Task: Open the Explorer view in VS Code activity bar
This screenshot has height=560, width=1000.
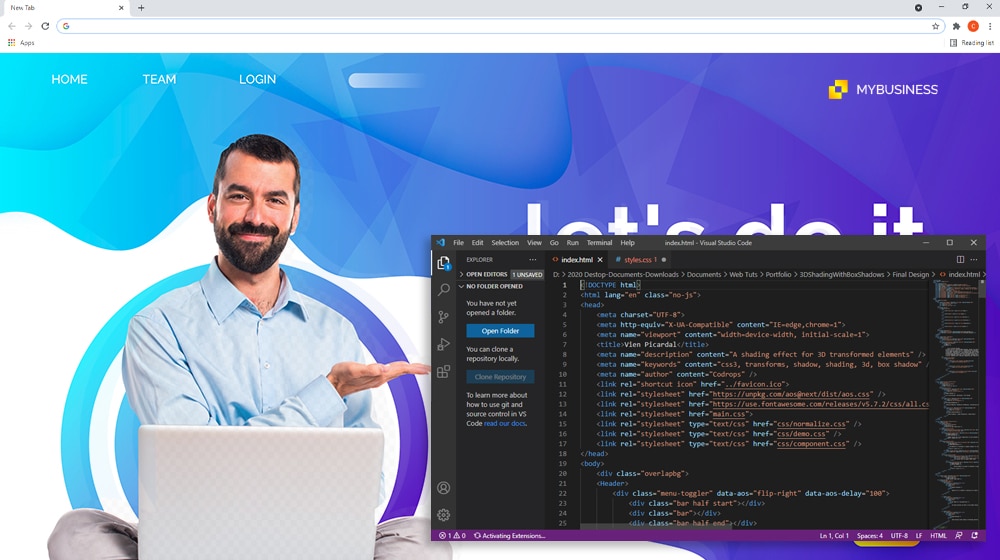Action: pyautogui.click(x=443, y=262)
